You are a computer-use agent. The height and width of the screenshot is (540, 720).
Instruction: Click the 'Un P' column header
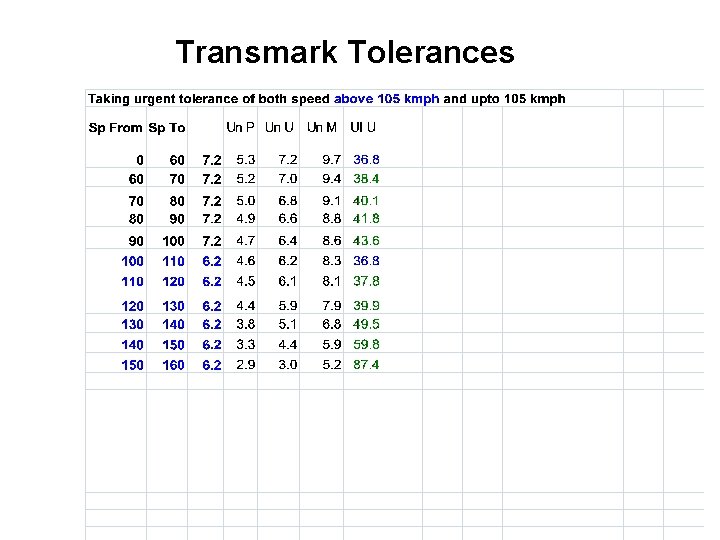[x=240, y=127]
